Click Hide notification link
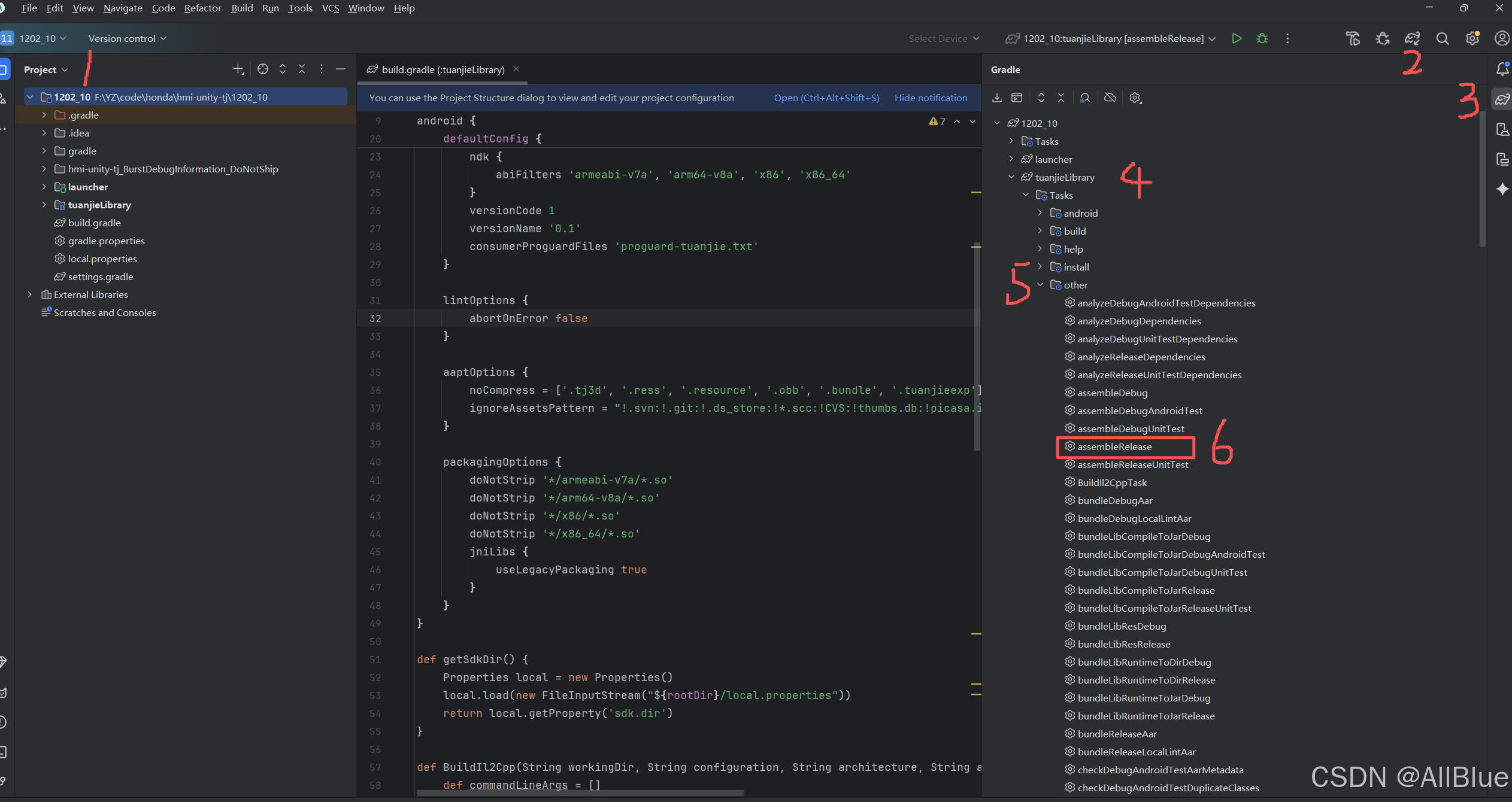This screenshot has height=802, width=1512. (x=930, y=98)
